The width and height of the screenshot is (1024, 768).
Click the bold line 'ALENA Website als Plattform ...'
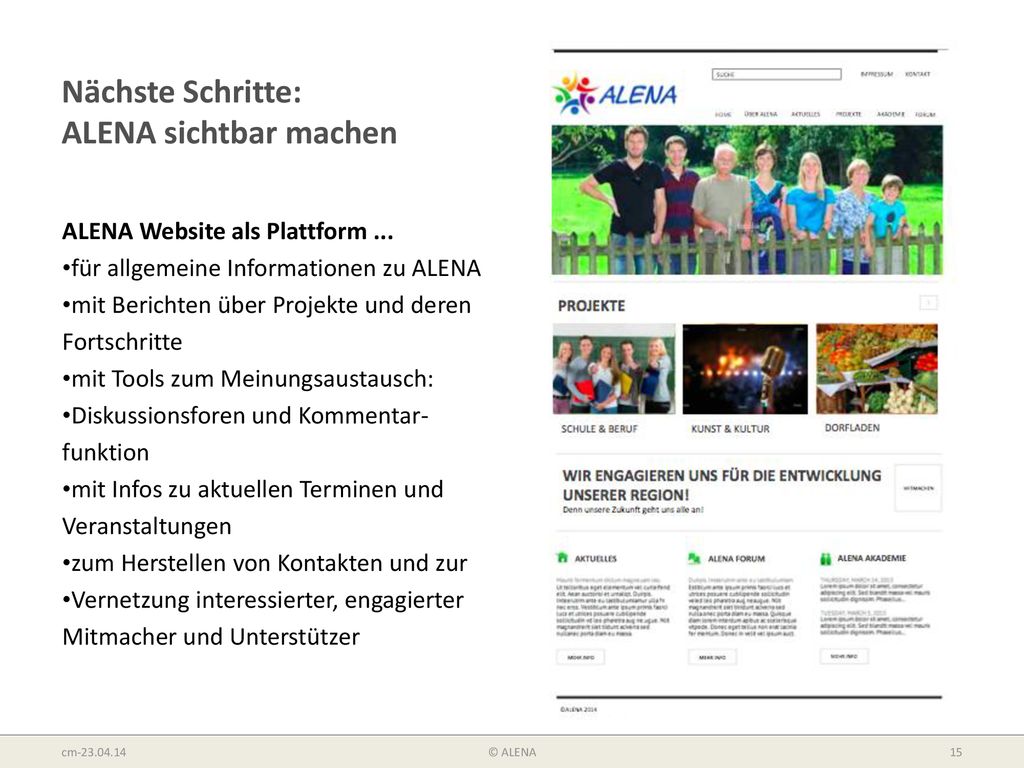[x=227, y=231]
